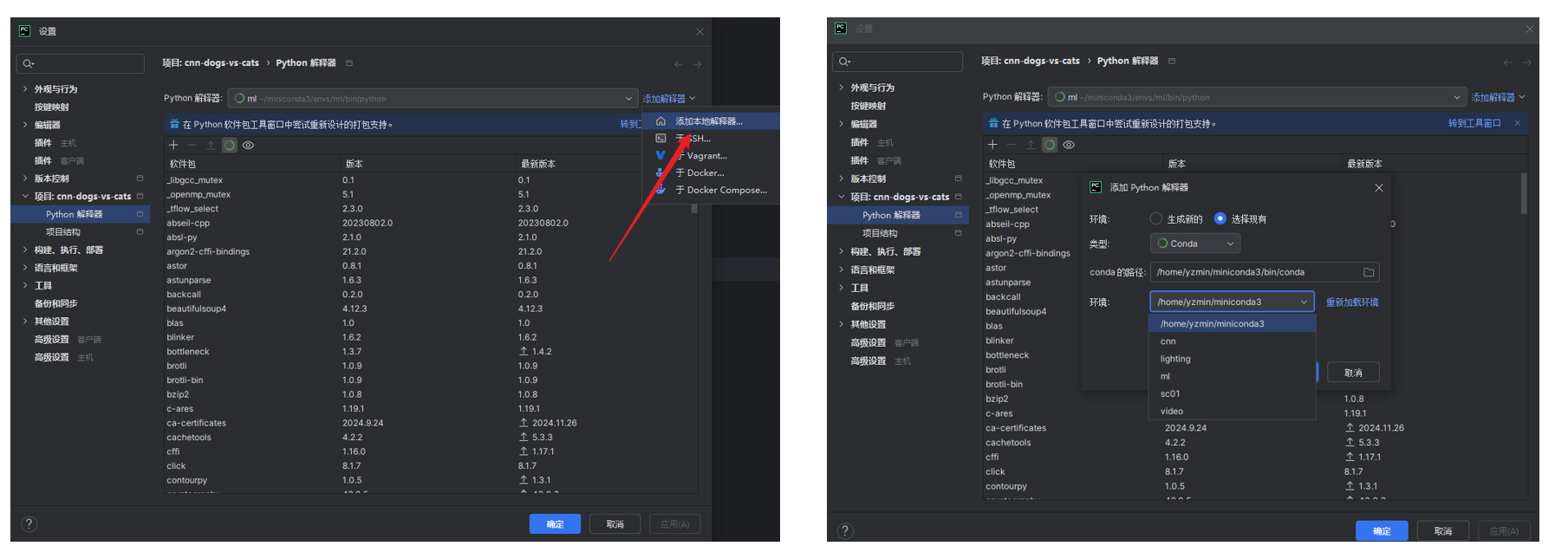The width and height of the screenshot is (1568, 559).
Task: Select the 生成新的 radio button
Action: 1155,219
